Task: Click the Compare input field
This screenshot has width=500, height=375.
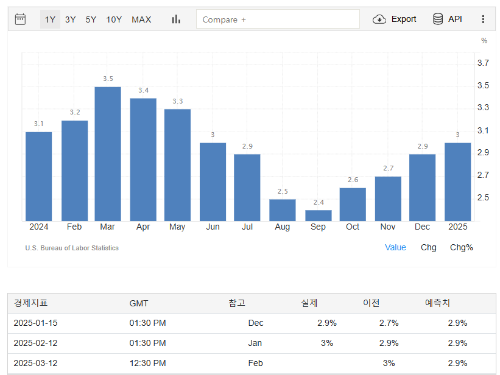Action: 278,19
